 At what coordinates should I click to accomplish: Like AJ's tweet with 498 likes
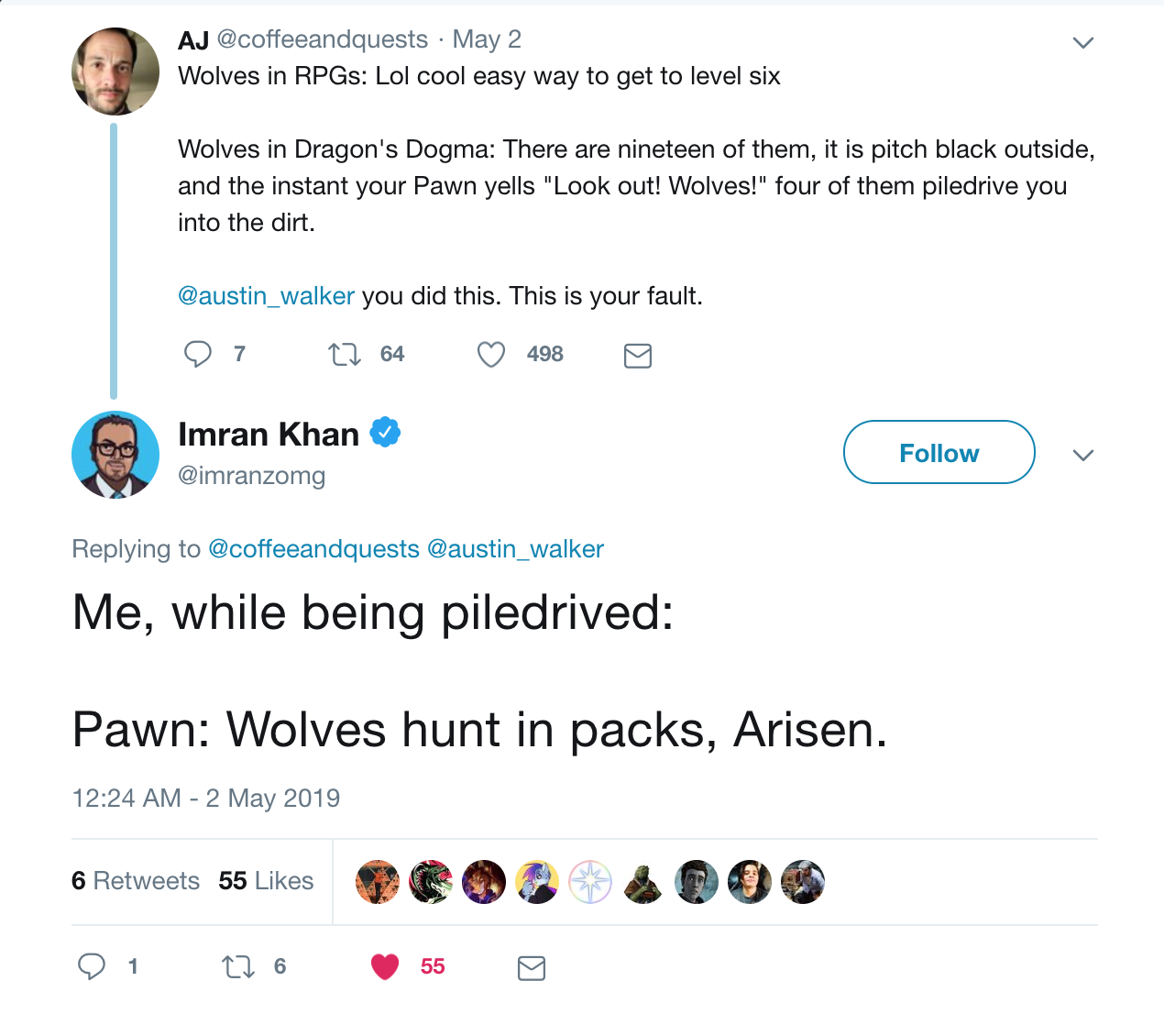click(491, 354)
